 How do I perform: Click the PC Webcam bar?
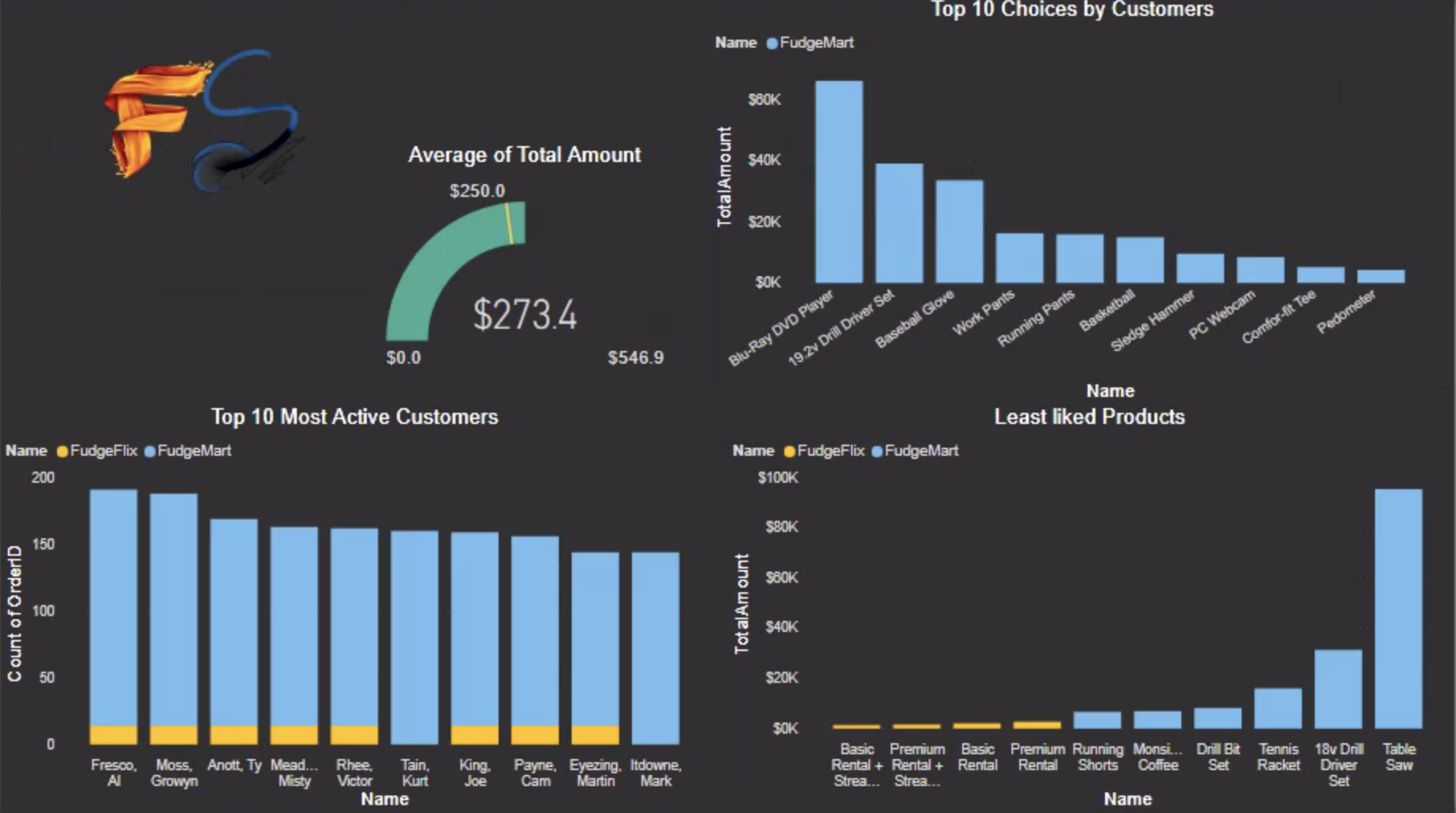tap(1261, 270)
